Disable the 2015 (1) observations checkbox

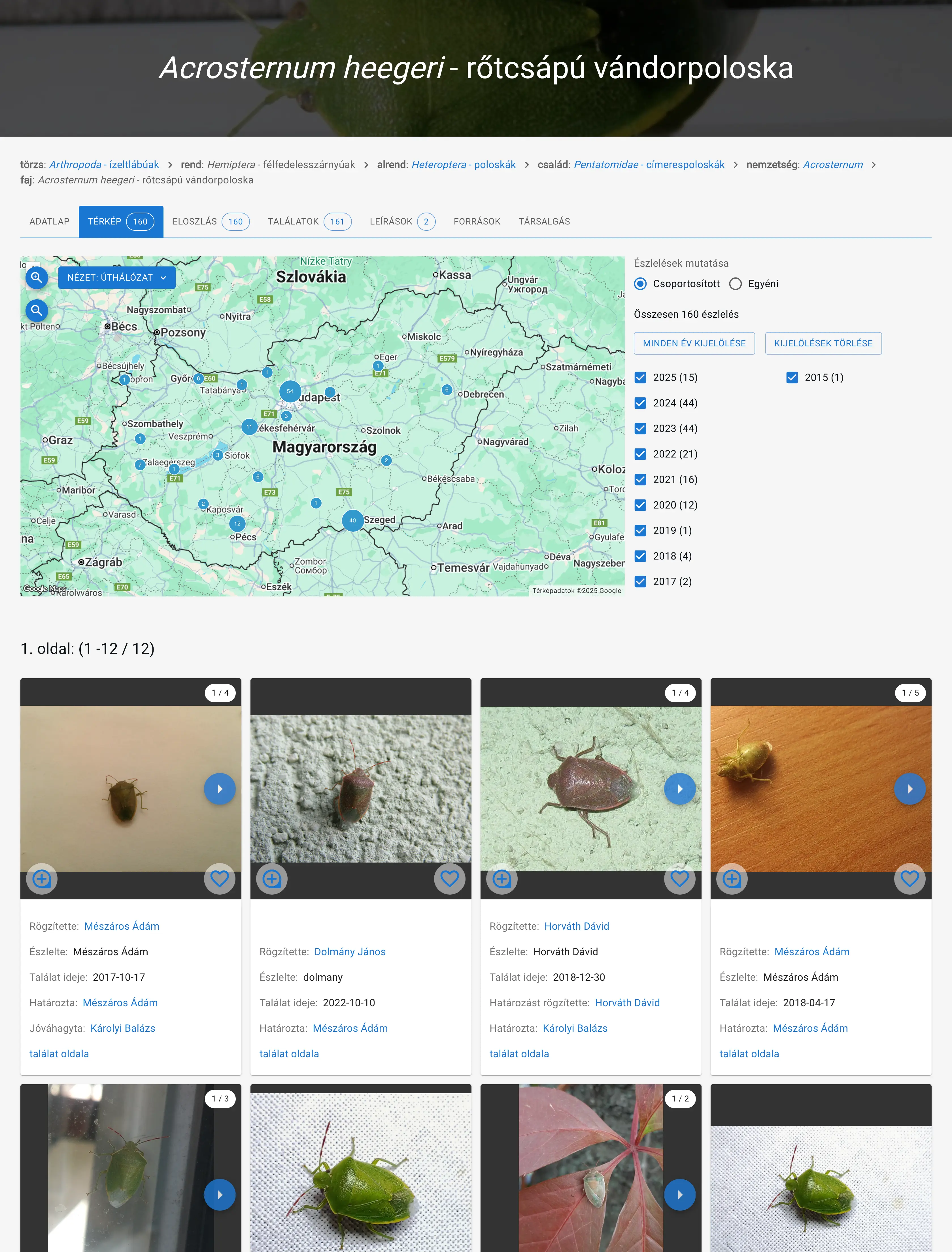point(792,377)
